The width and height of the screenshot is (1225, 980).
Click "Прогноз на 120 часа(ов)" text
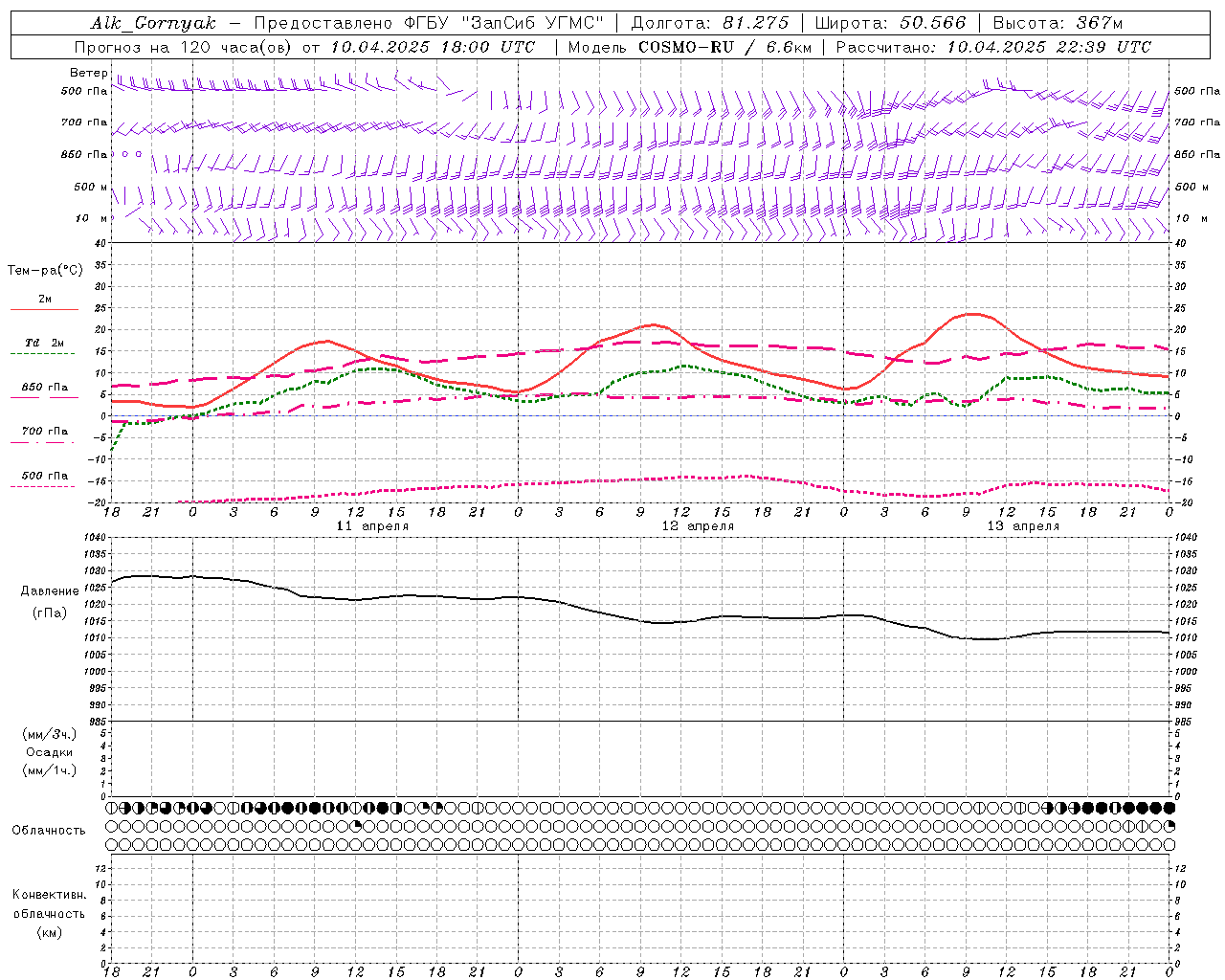[x=184, y=47]
